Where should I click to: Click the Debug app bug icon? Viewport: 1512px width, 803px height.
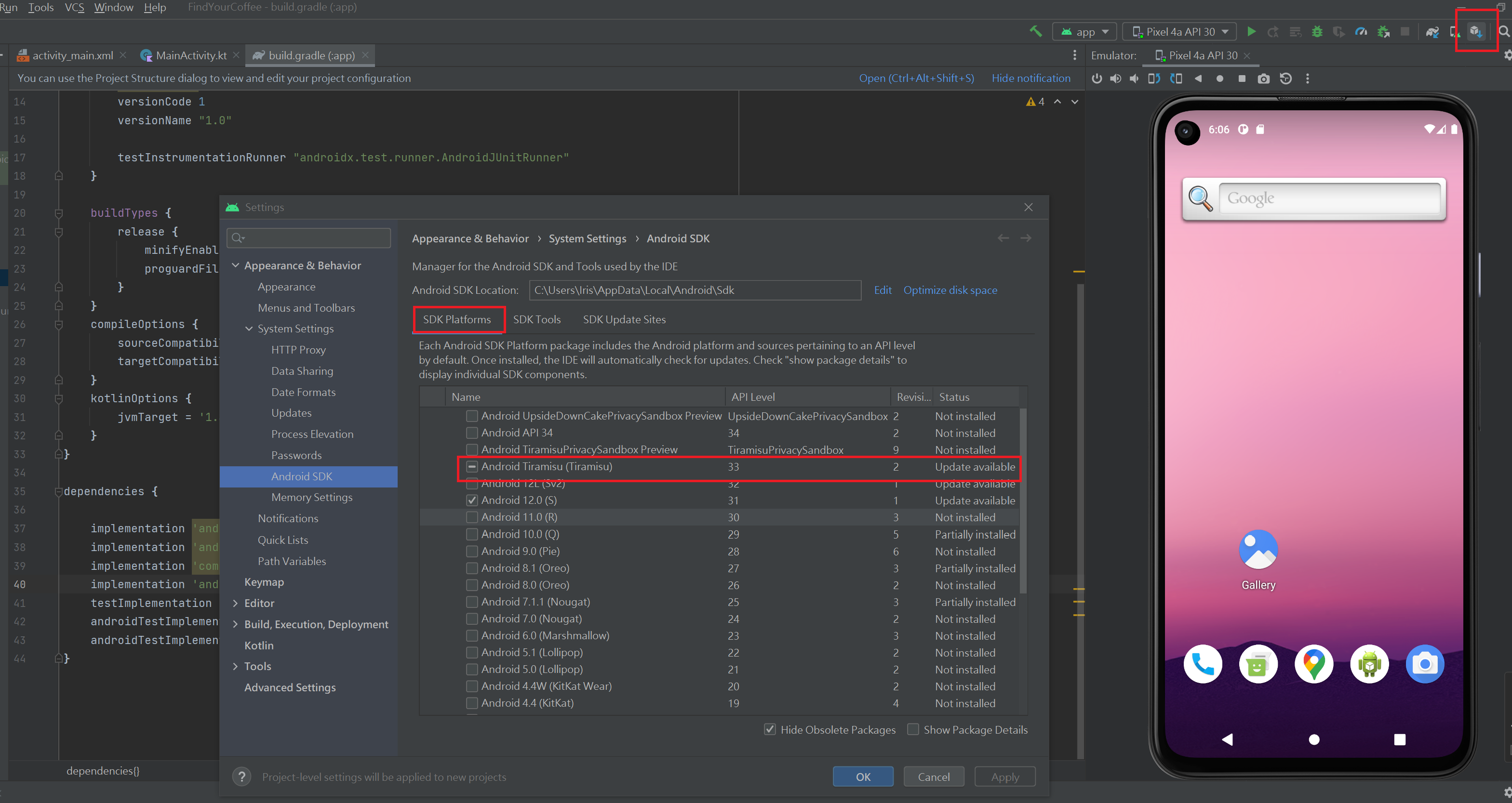[1317, 32]
